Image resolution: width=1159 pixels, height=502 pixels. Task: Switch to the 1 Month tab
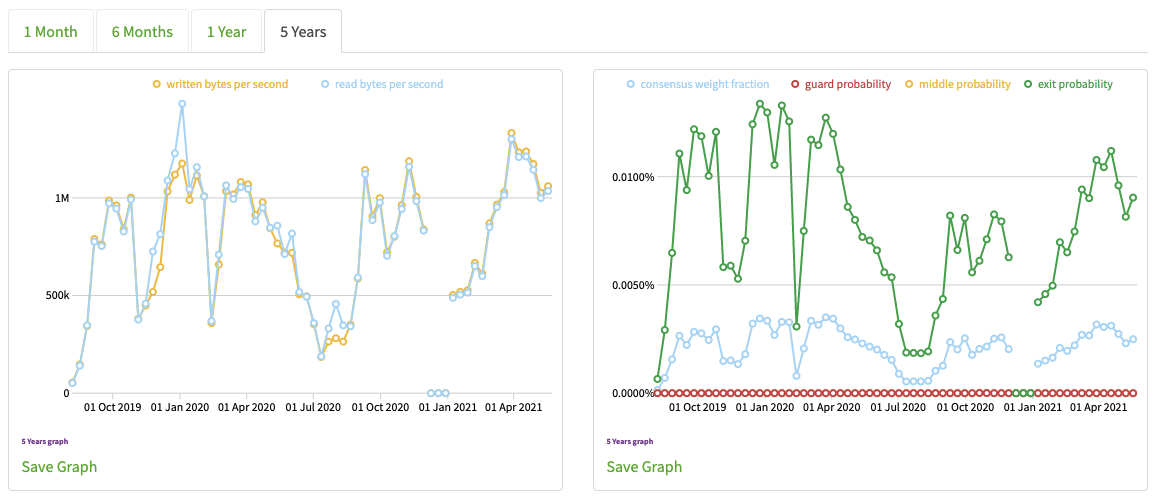50,32
